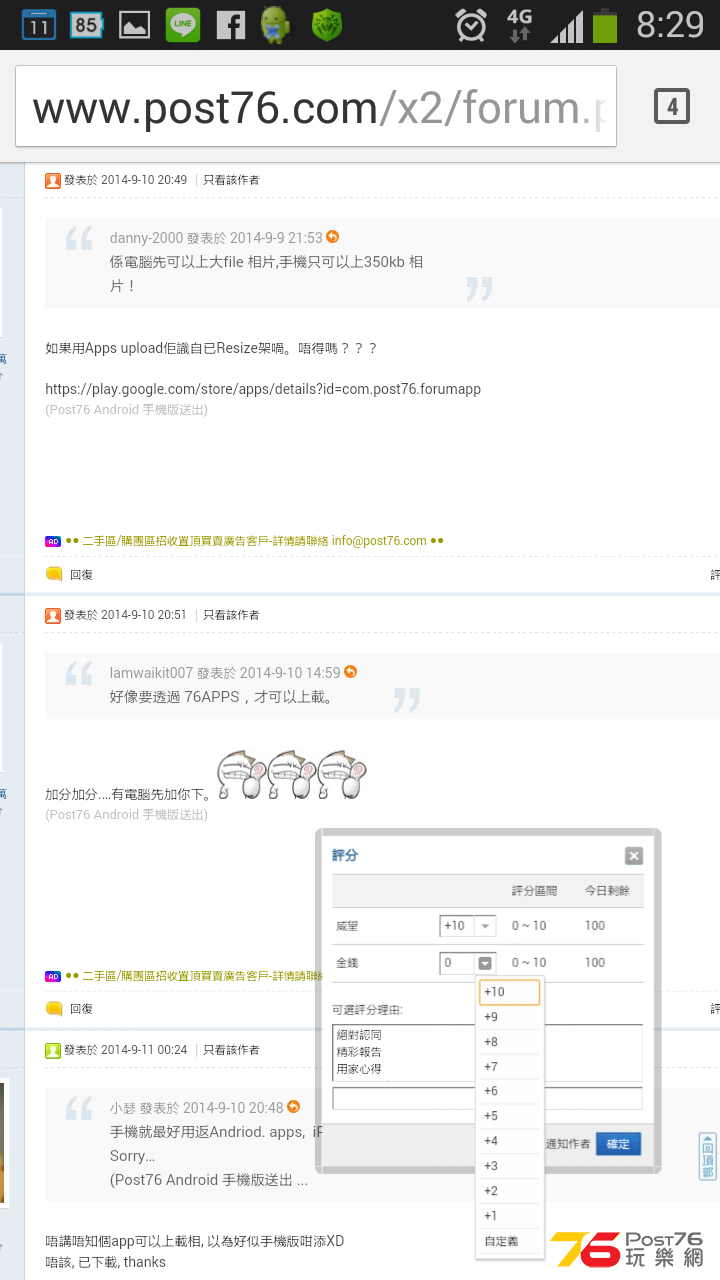Image resolution: width=720 pixels, height=1280 pixels.
Task: Jump to lamwaikit007's quoted post via the orange arrow
Action: pyautogui.click(x=350, y=672)
